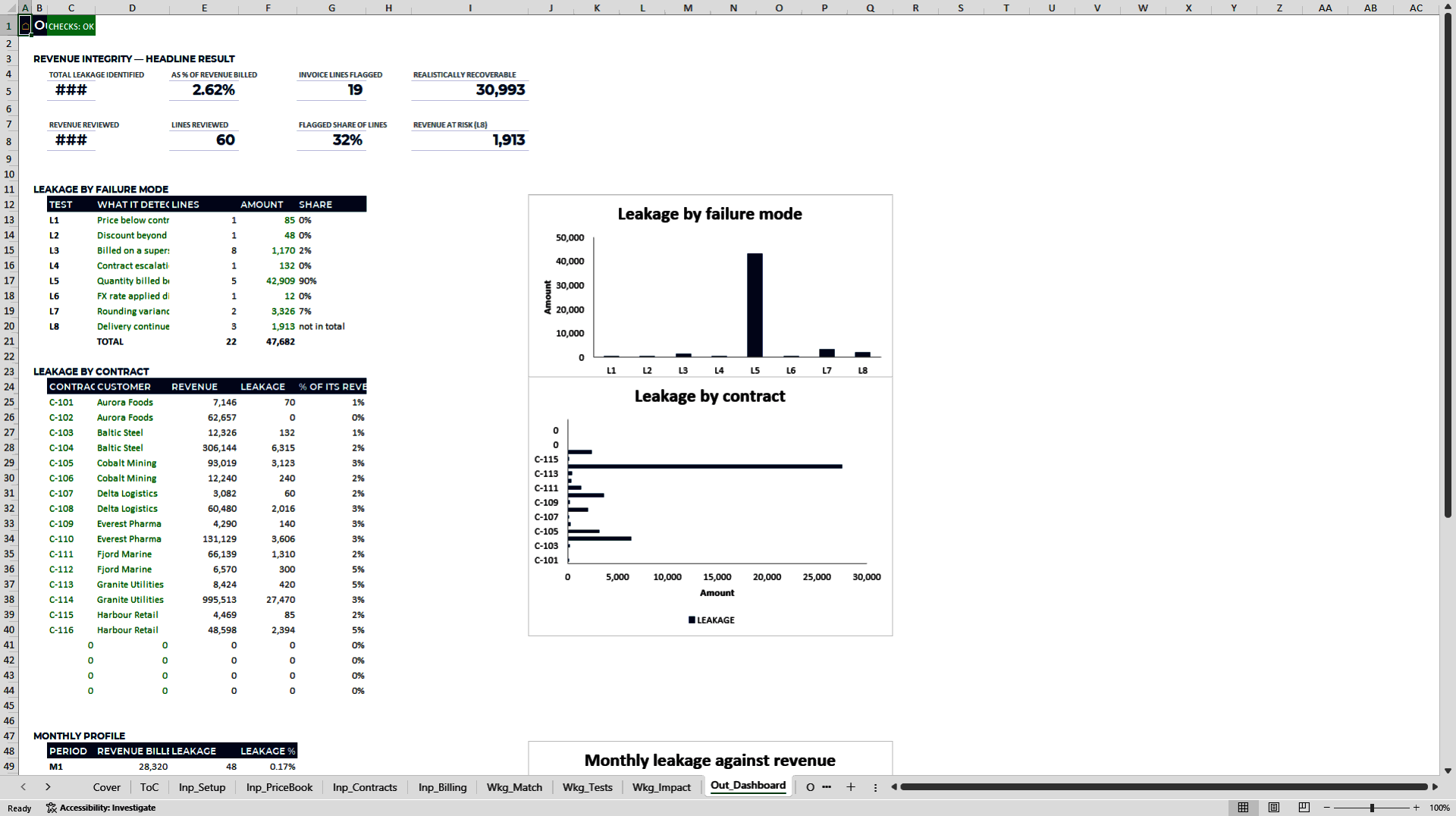Image resolution: width=1456 pixels, height=816 pixels.
Task: Select column I header
Action: [469, 8]
